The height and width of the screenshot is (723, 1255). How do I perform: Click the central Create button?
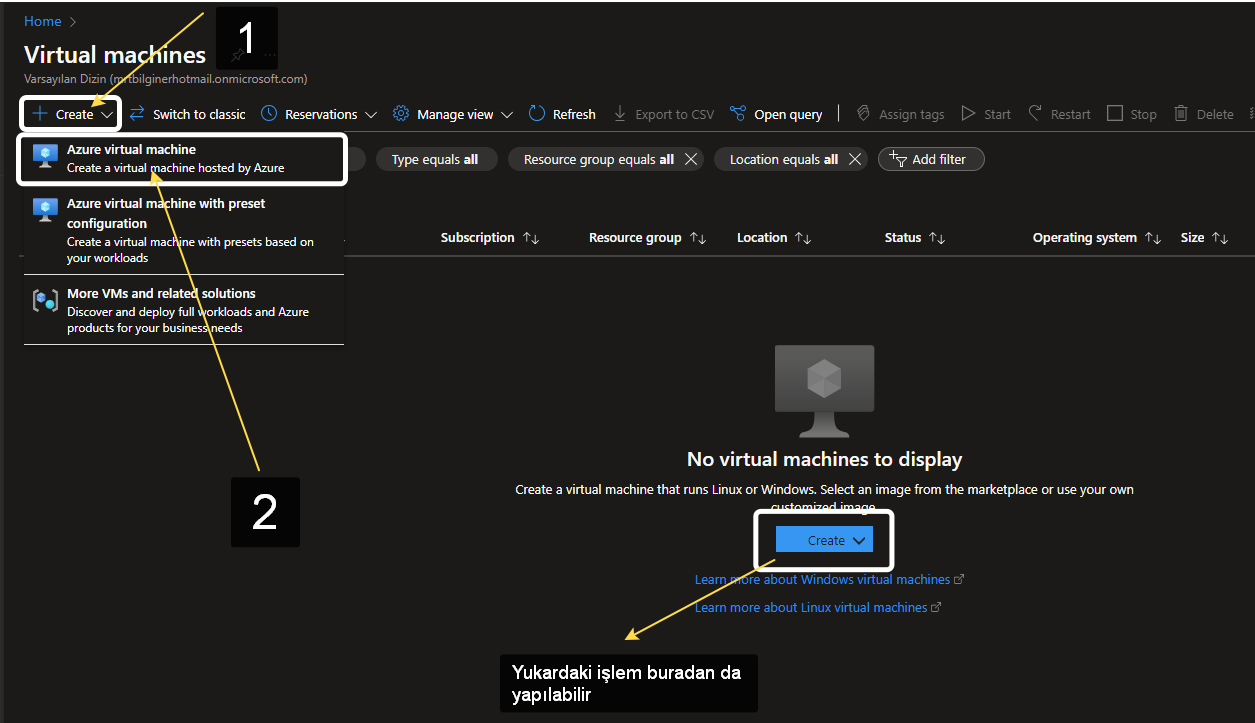822,539
